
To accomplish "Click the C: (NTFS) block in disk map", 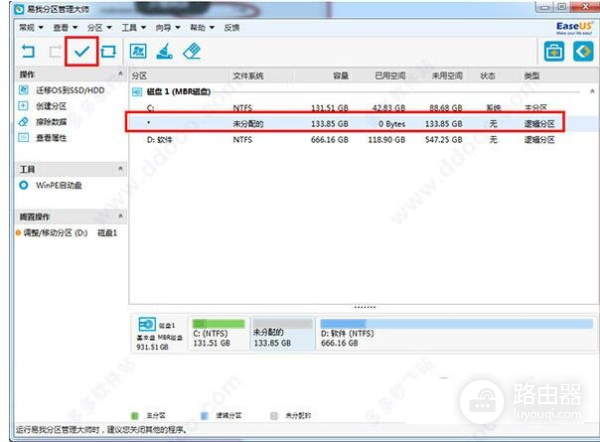I will (217, 333).
